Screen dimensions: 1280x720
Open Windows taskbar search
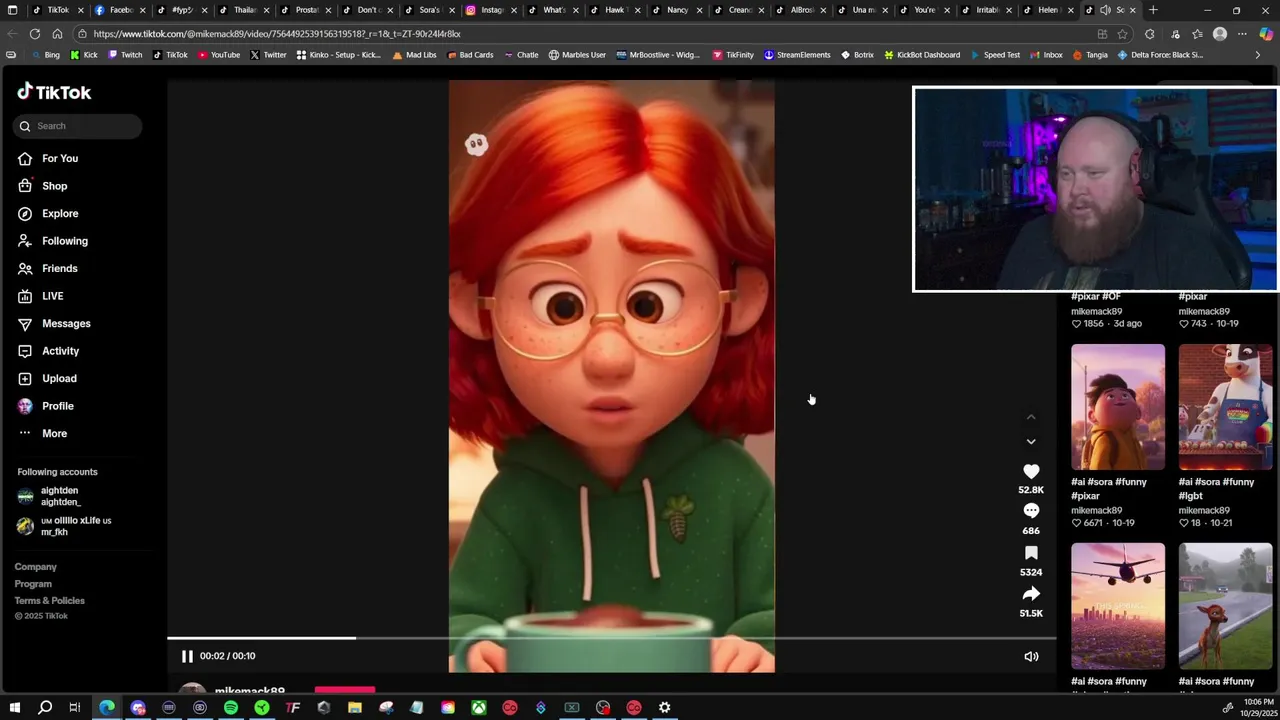click(x=45, y=708)
